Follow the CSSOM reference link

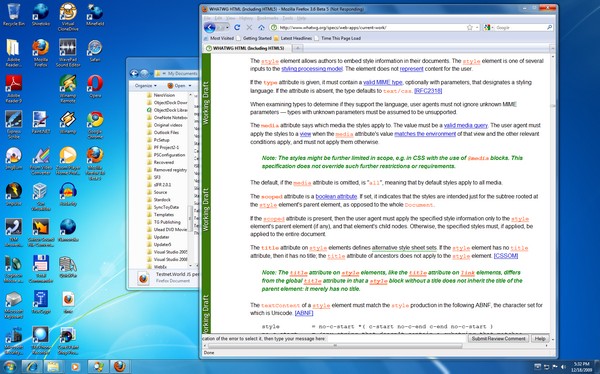tap(505, 256)
